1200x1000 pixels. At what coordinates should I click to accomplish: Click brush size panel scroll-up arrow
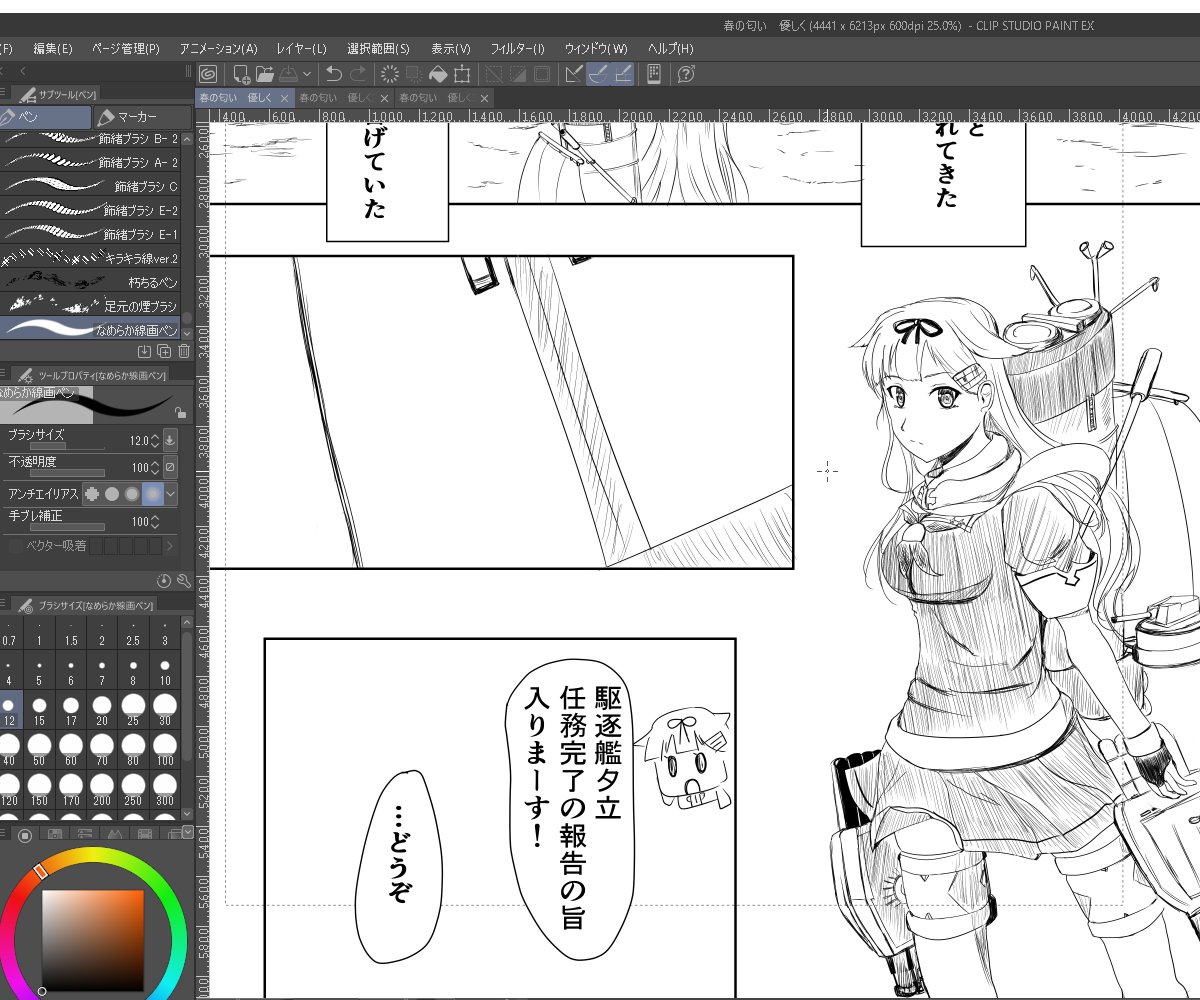point(187,623)
